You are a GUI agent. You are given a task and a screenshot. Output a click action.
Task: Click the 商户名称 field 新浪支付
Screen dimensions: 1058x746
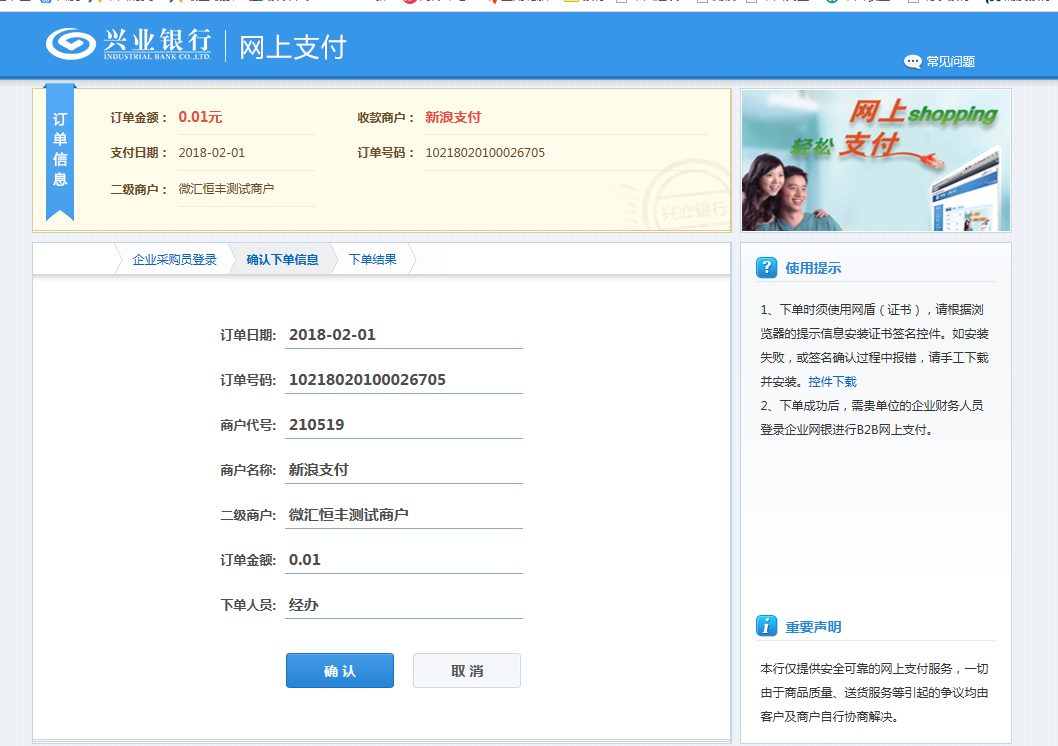coord(403,470)
